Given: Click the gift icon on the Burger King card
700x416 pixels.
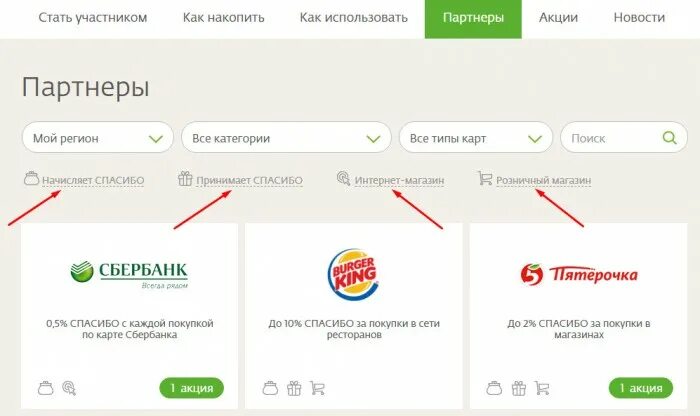Looking at the screenshot, I should [x=294, y=388].
